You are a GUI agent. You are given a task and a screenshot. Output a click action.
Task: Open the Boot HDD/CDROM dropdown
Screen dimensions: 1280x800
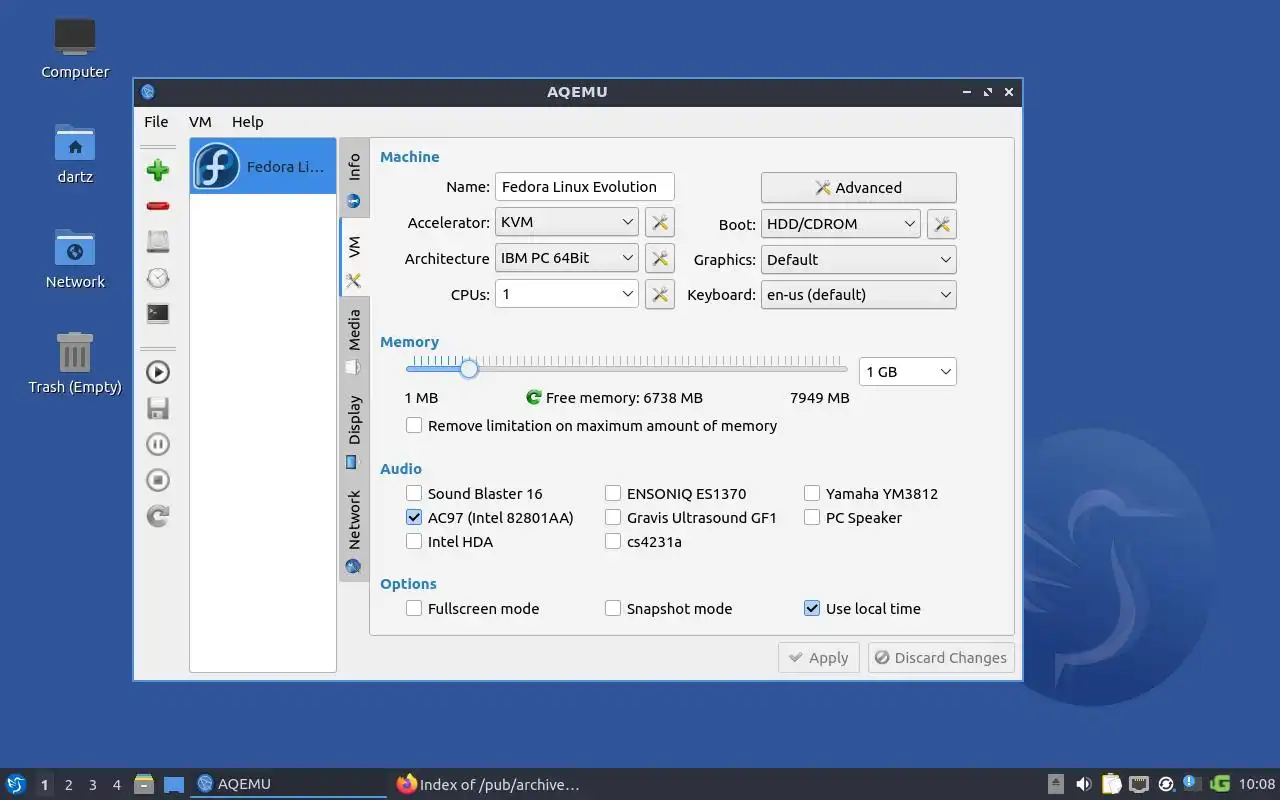click(840, 223)
